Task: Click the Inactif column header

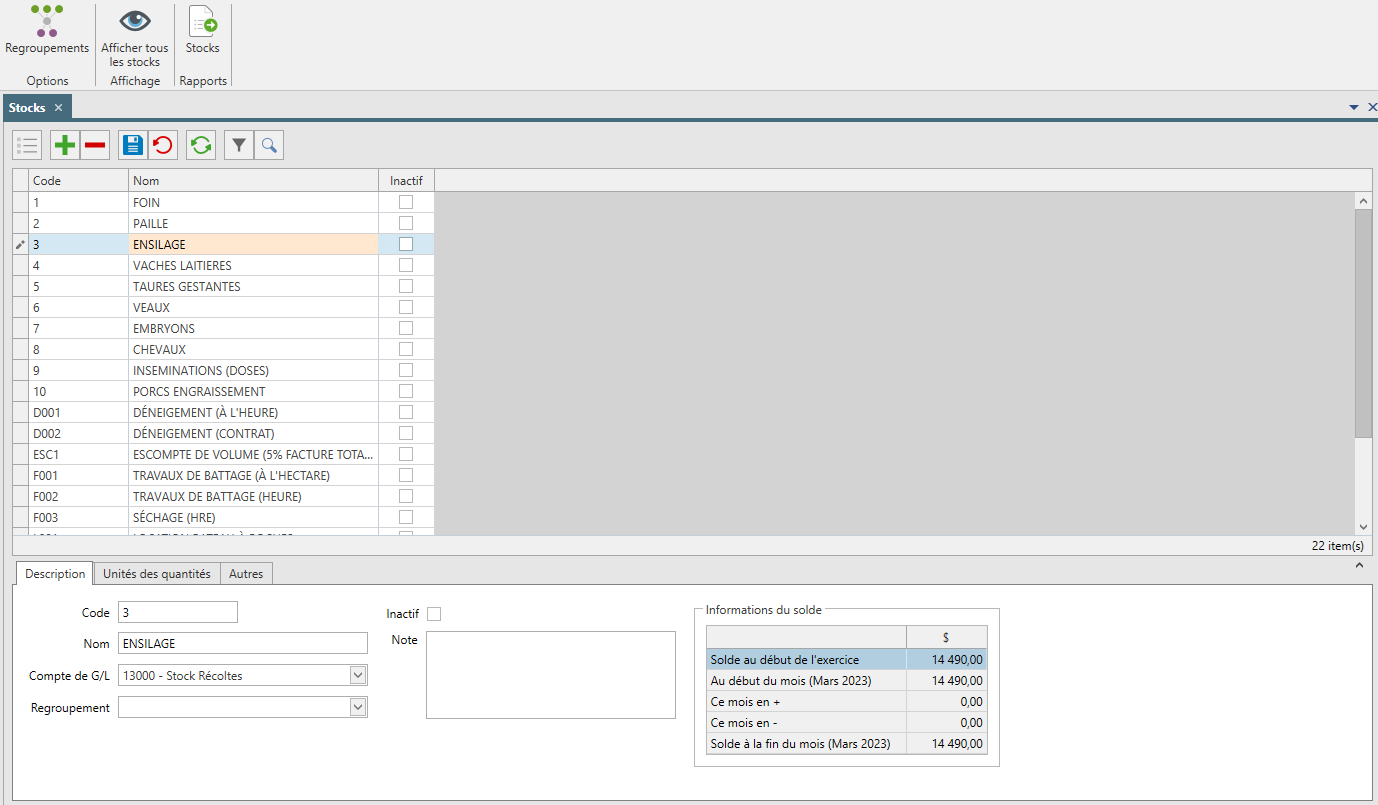Action: [407, 181]
